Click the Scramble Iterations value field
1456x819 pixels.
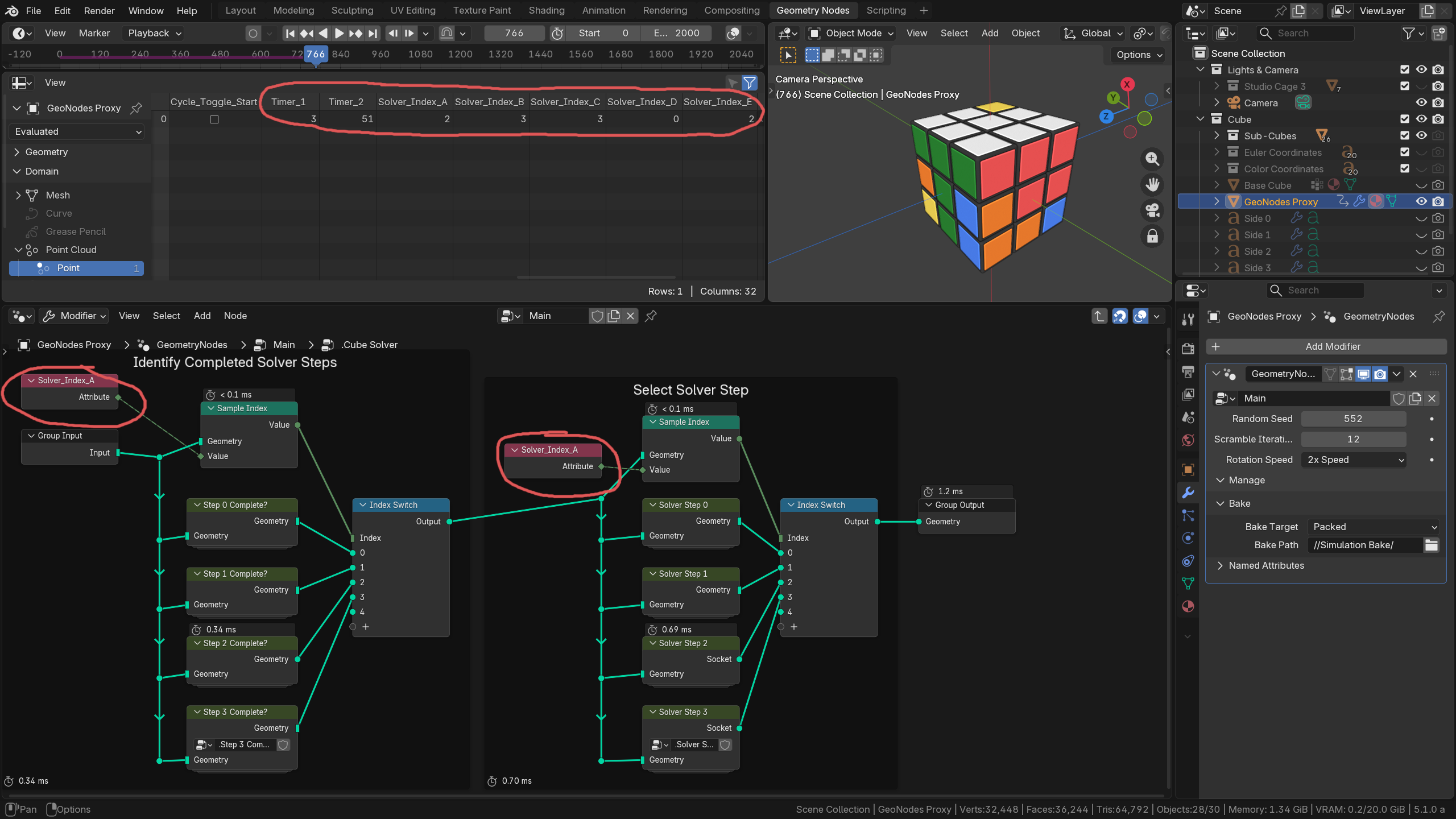point(1353,439)
